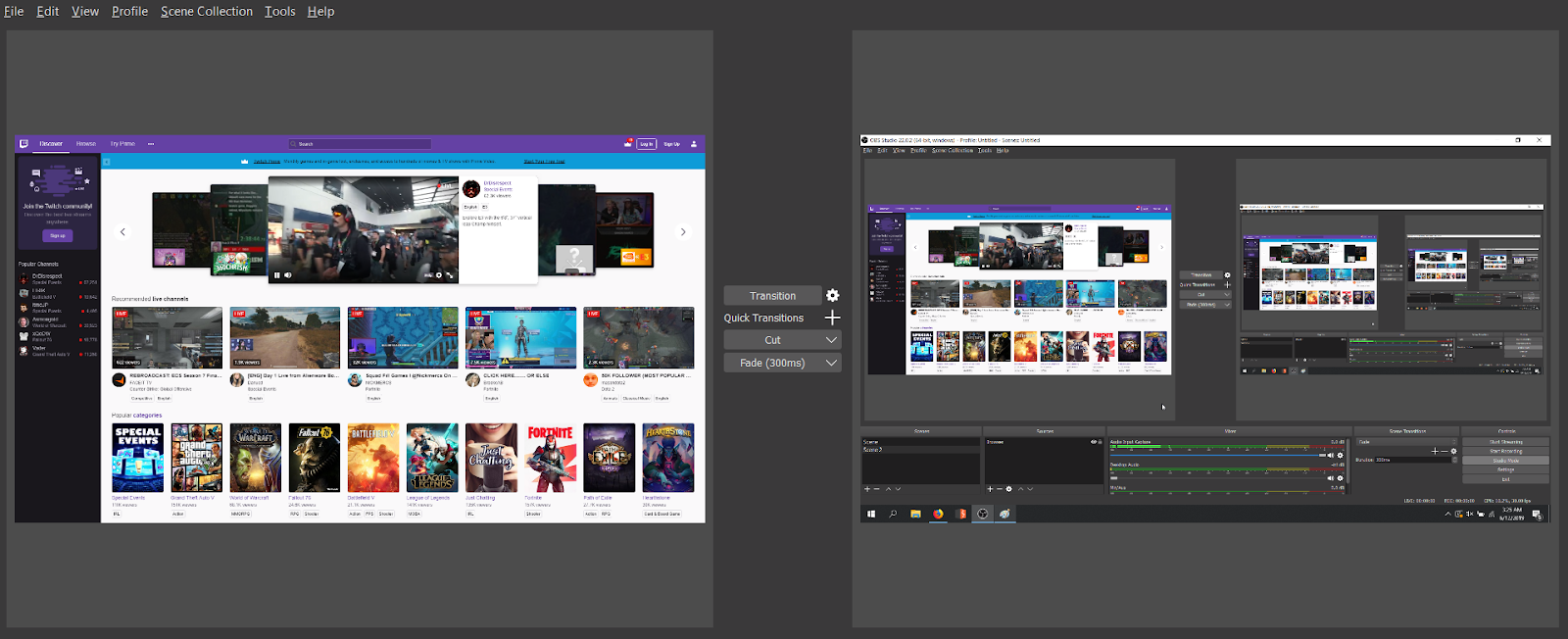Open the featured player's settings gear
The height and width of the screenshot is (639, 1568).
point(439,275)
